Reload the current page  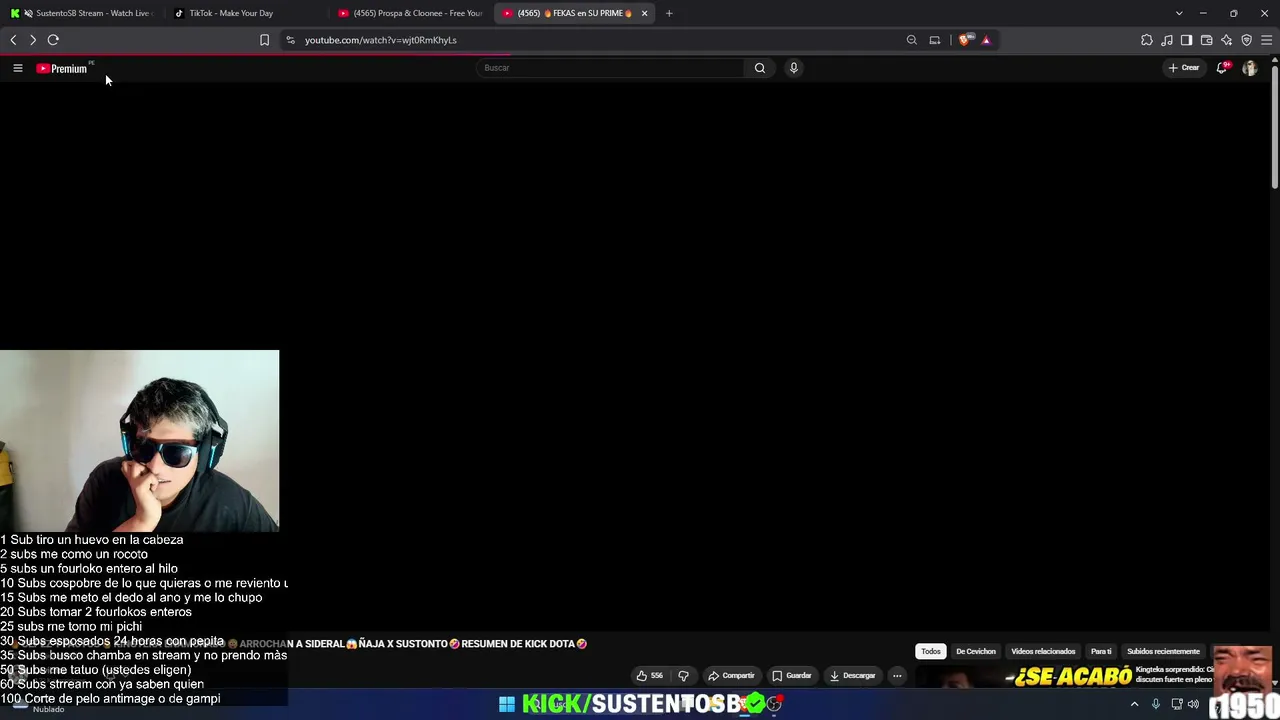53,40
